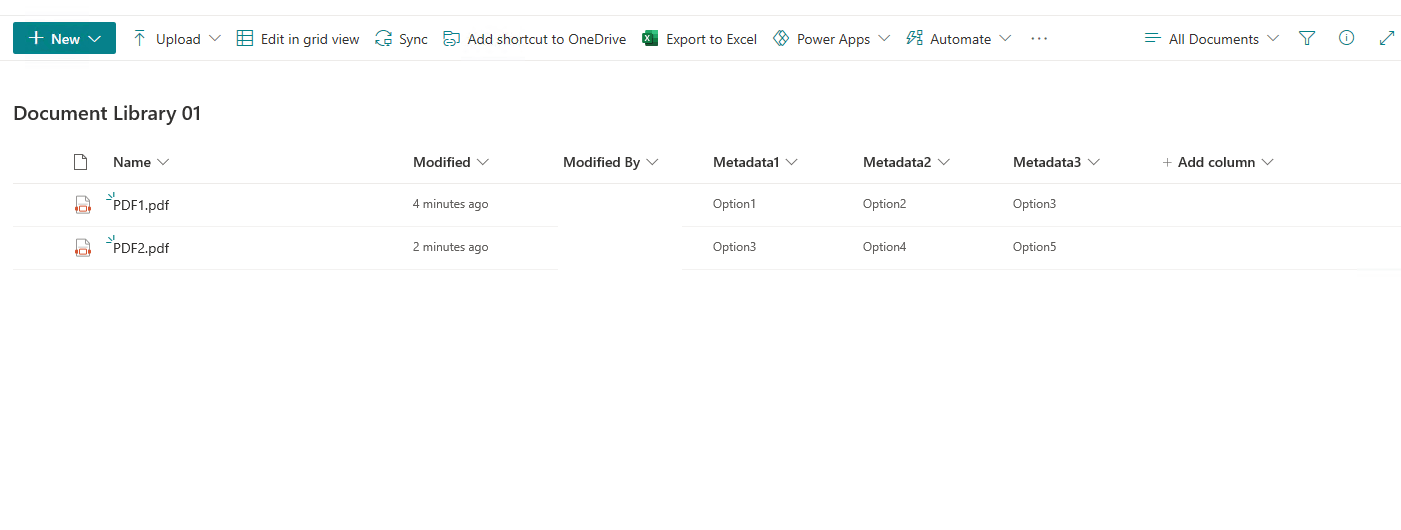Click the expand content arrows icon
The height and width of the screenshot is (530, 1401).
(x=1387, y=38)
